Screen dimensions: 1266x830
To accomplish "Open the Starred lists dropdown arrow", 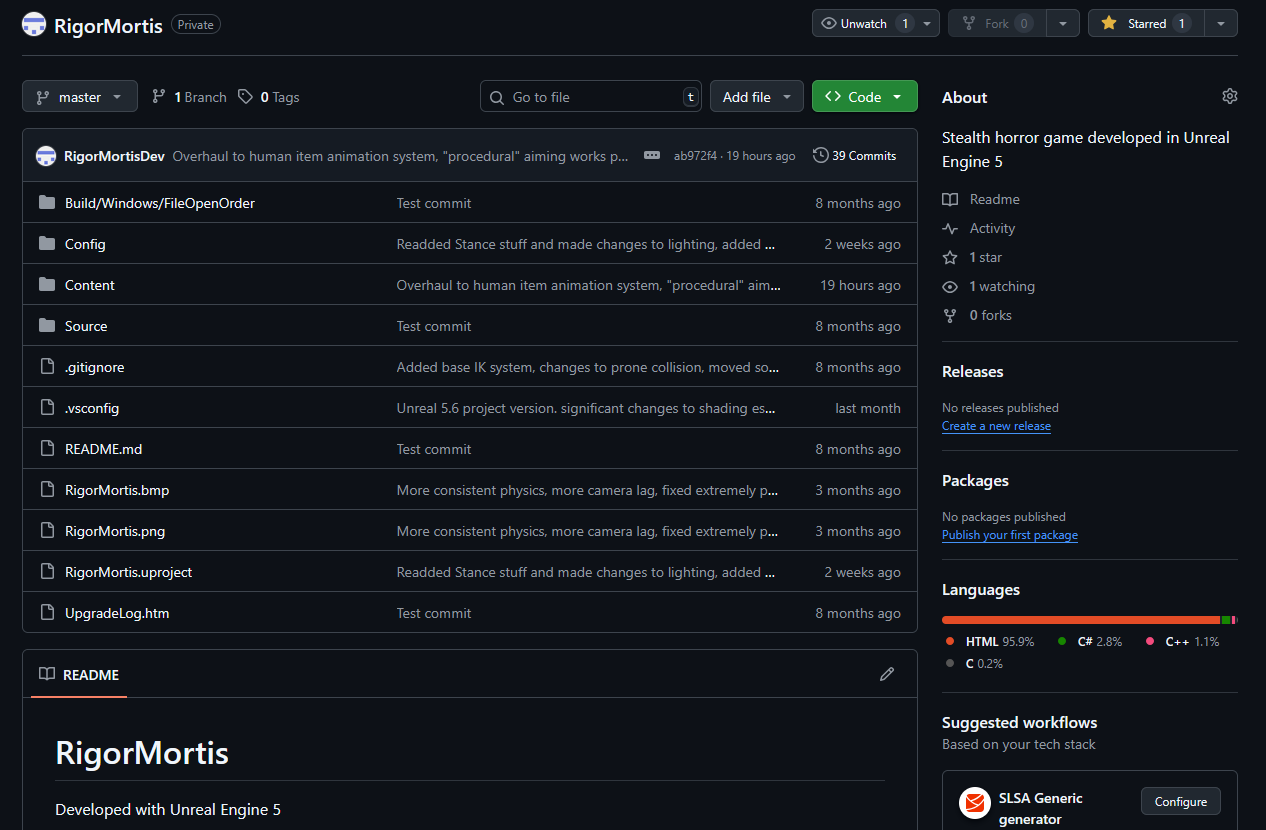I will coord(1221,23).
